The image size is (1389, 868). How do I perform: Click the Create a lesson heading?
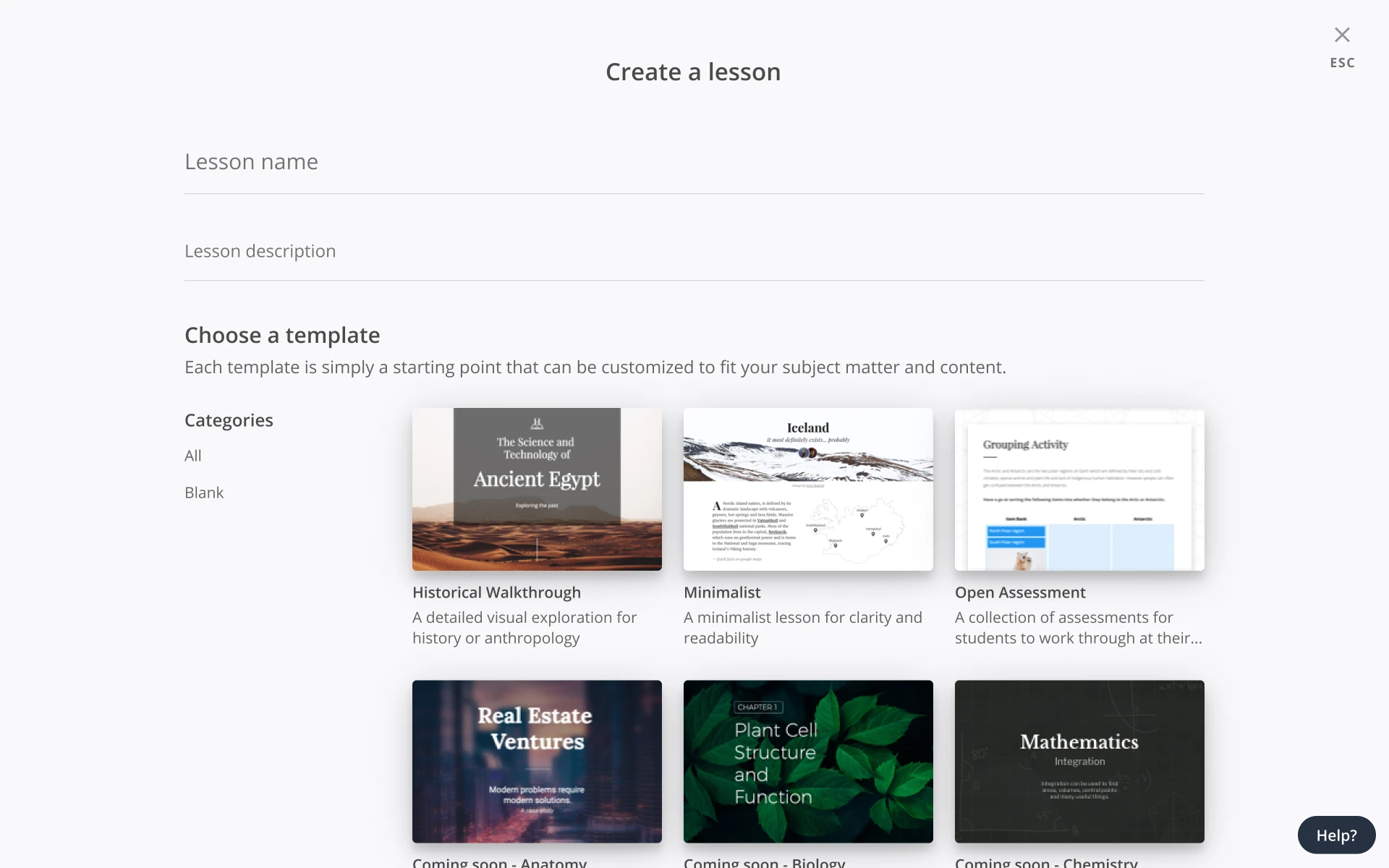[693, 72]
